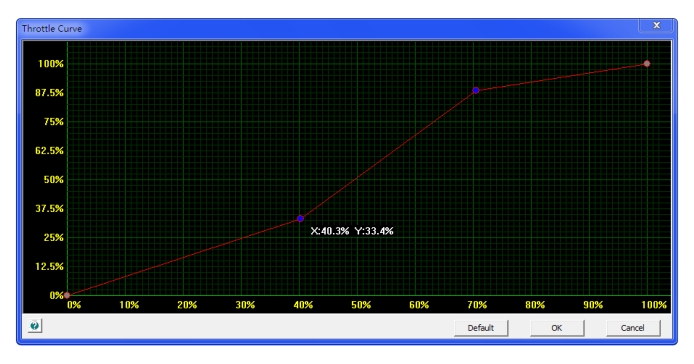694x364 pixels.
Task: Click the 12.5% vertical axis label
Action: (x=50, y=266)
